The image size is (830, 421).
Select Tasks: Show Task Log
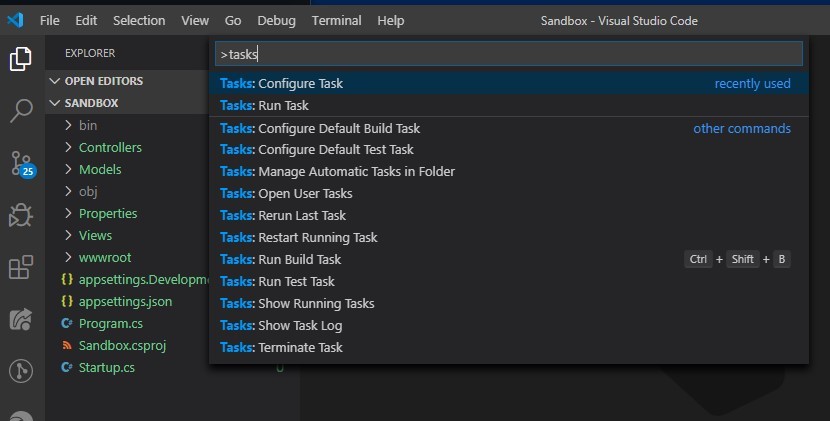[x=509, y=326]
